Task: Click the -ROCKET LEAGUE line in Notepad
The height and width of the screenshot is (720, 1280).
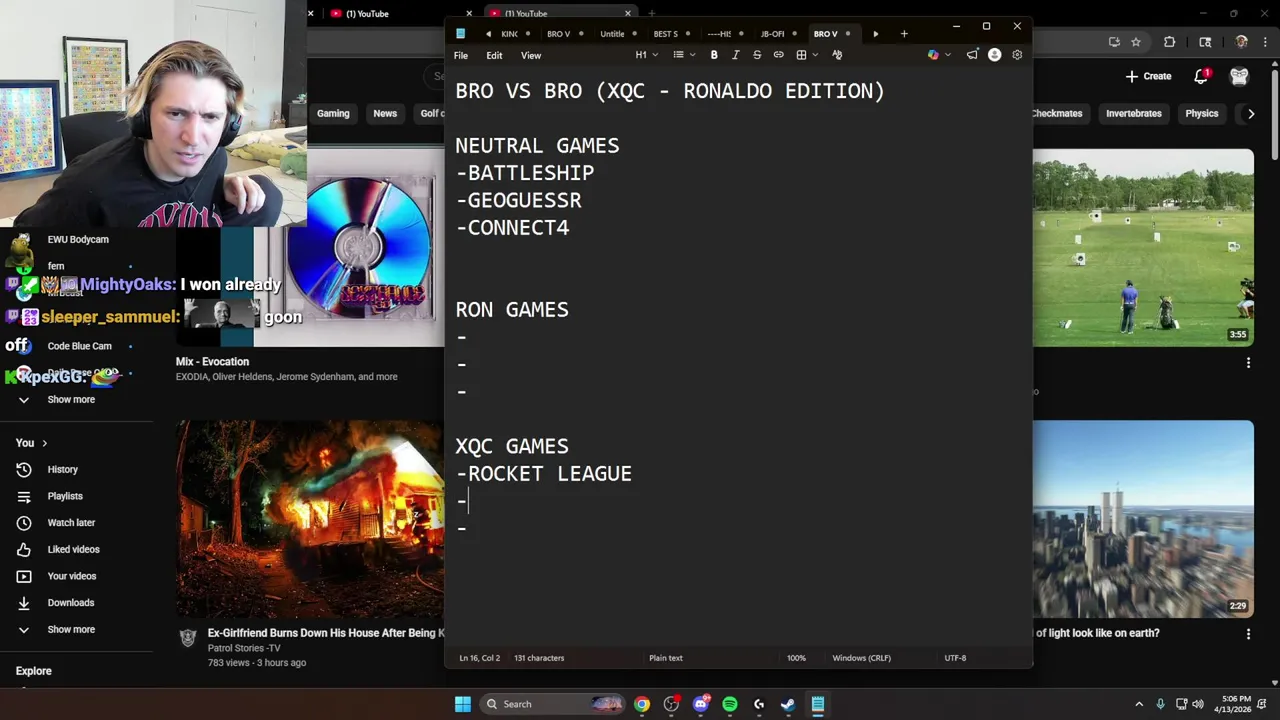Action: tap(544, 474)
